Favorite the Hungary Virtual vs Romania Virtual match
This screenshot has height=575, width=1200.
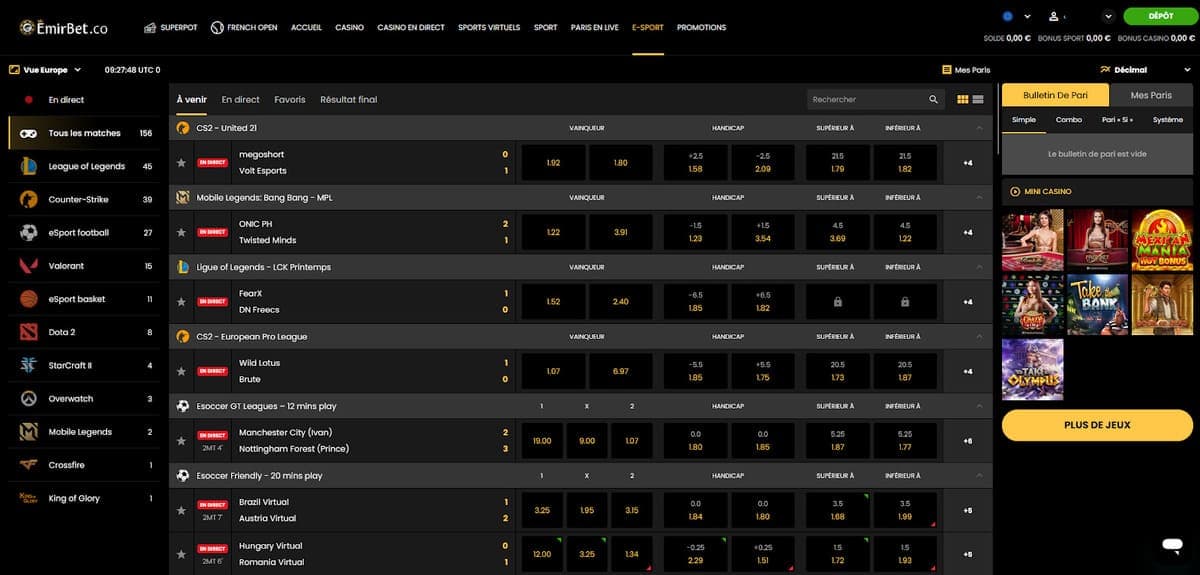[x=181, y=554]
